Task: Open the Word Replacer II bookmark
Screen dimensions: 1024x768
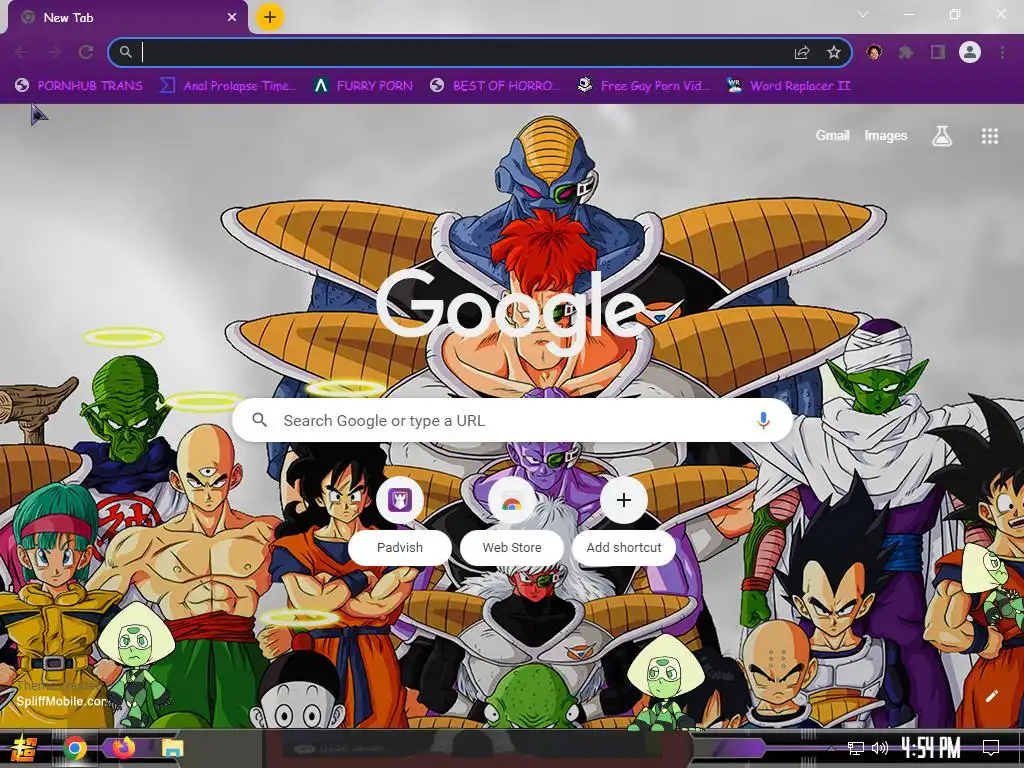Action: pos(789,86)
